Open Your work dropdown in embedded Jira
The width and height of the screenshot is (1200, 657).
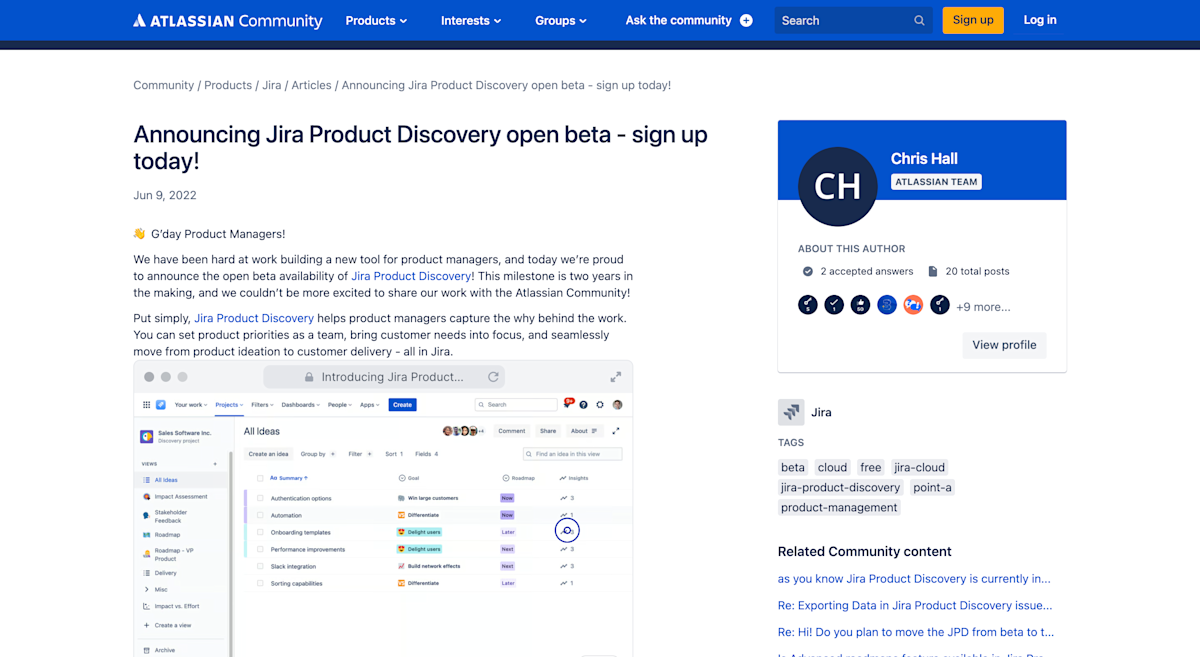(191, 405)
